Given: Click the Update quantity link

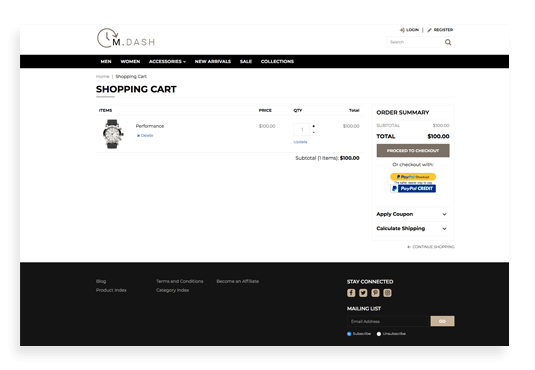Looking at the screenshot, I should point(300,142).
